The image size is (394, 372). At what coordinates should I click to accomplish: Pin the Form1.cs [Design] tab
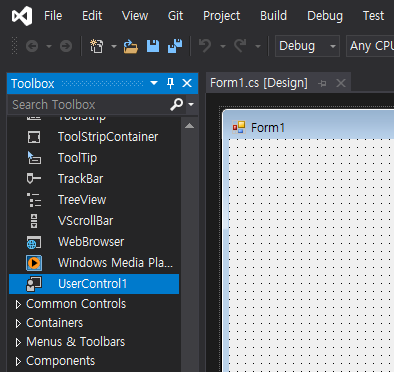[x=322, y=83]
